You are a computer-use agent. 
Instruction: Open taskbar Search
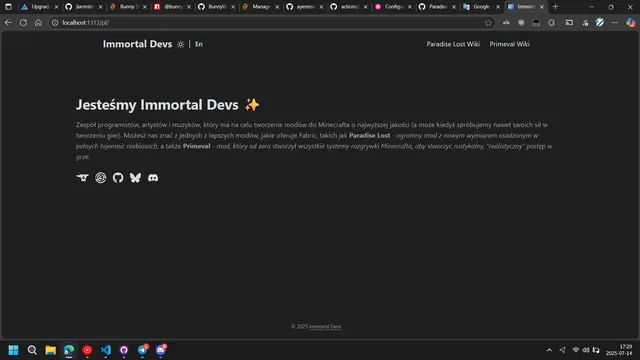[32, 350]
